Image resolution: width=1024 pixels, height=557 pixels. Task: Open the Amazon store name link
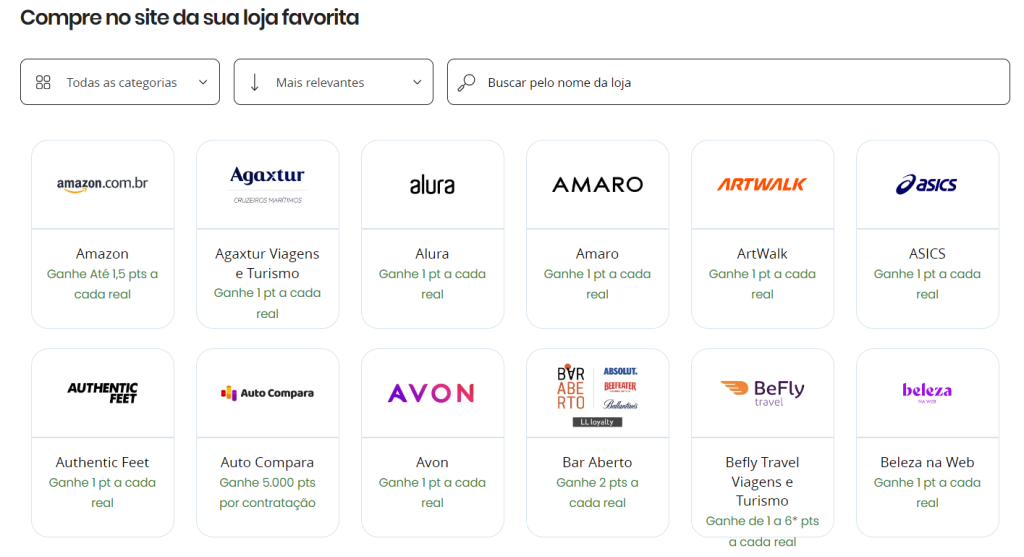click(x=102, y=254)
